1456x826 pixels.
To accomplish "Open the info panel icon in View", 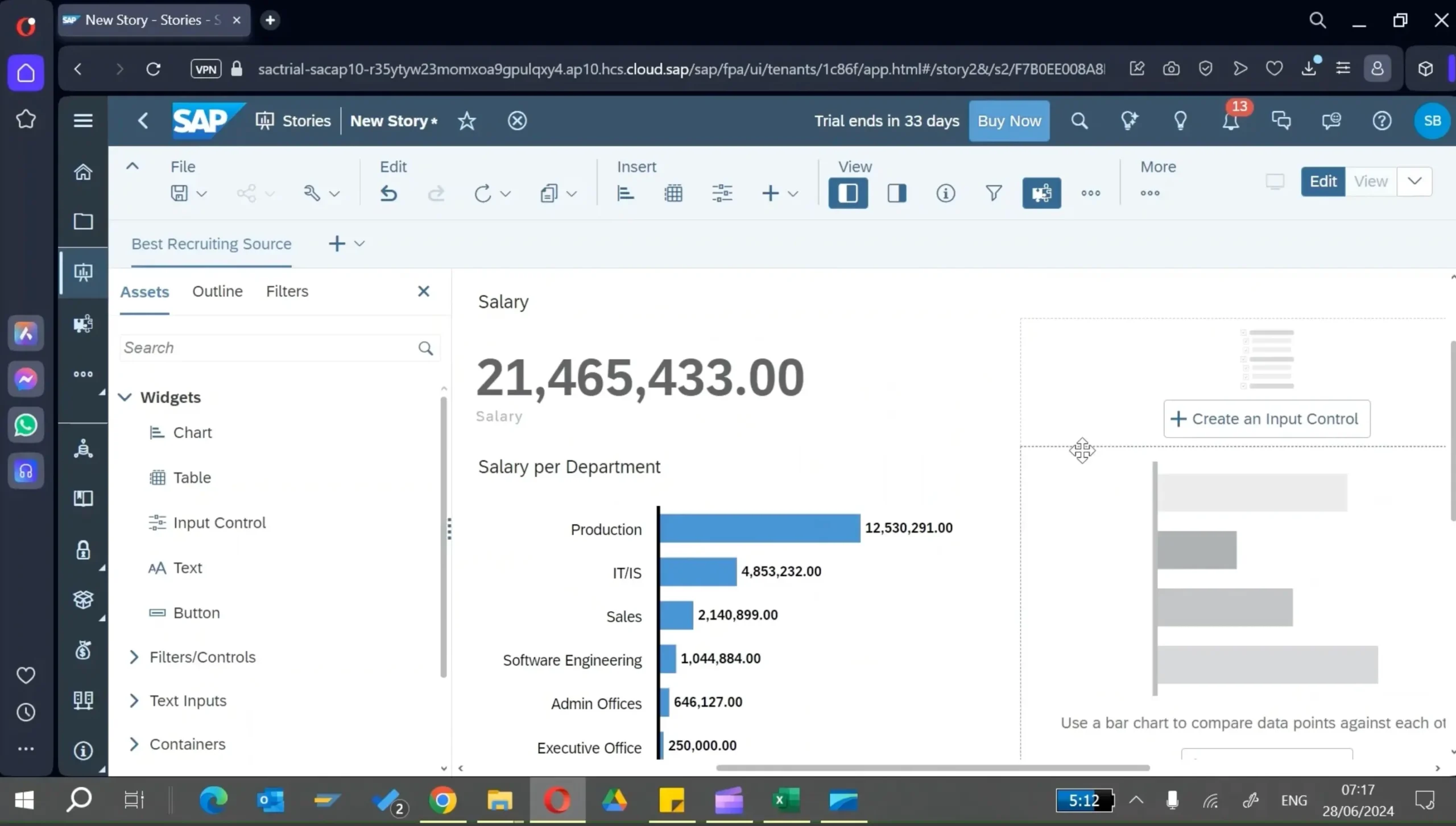I will (x=946, y=193).
